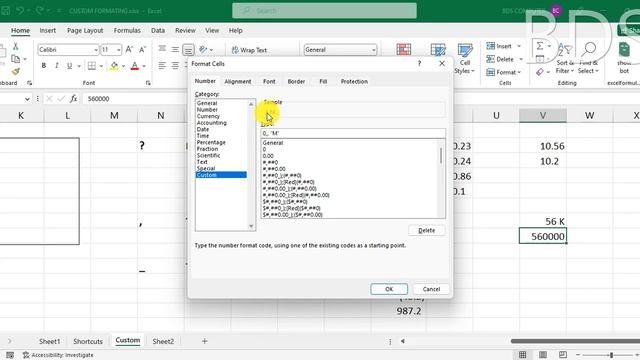
Task: Expand the Insert cells dropdown
Action: pos(519,47)
